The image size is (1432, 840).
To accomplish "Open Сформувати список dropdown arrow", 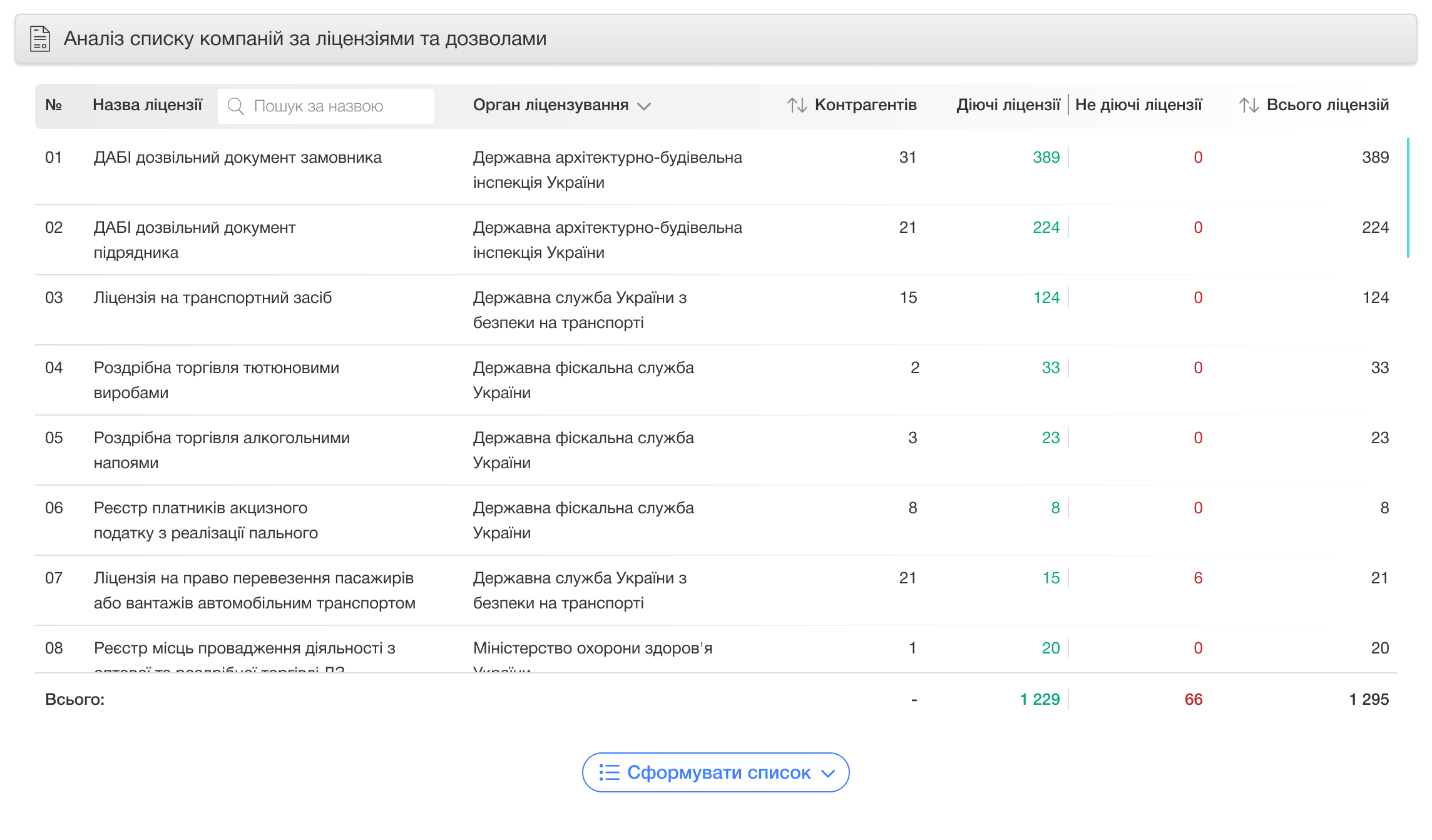I will [828, 773].
